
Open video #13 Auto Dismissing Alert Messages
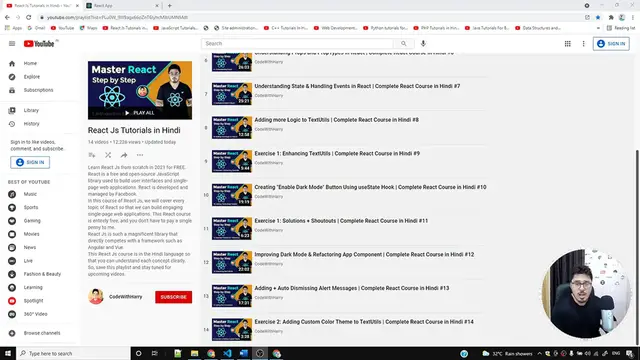click(352, 288)
